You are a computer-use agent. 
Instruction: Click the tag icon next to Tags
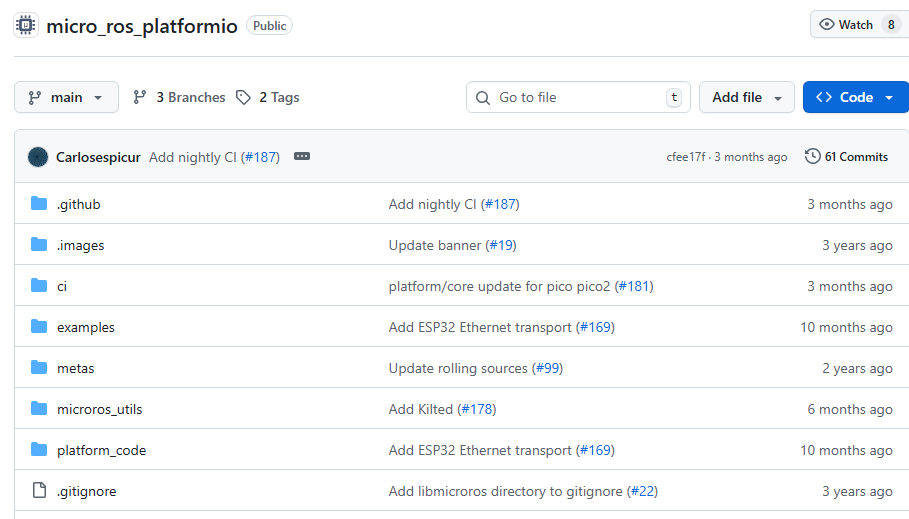(x=243, y=97)
